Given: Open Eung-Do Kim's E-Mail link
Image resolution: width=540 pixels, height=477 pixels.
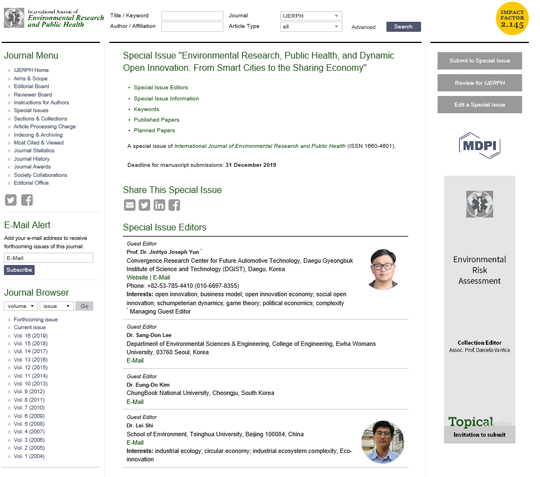Looking at the screenshot, I should coord(135,402).
